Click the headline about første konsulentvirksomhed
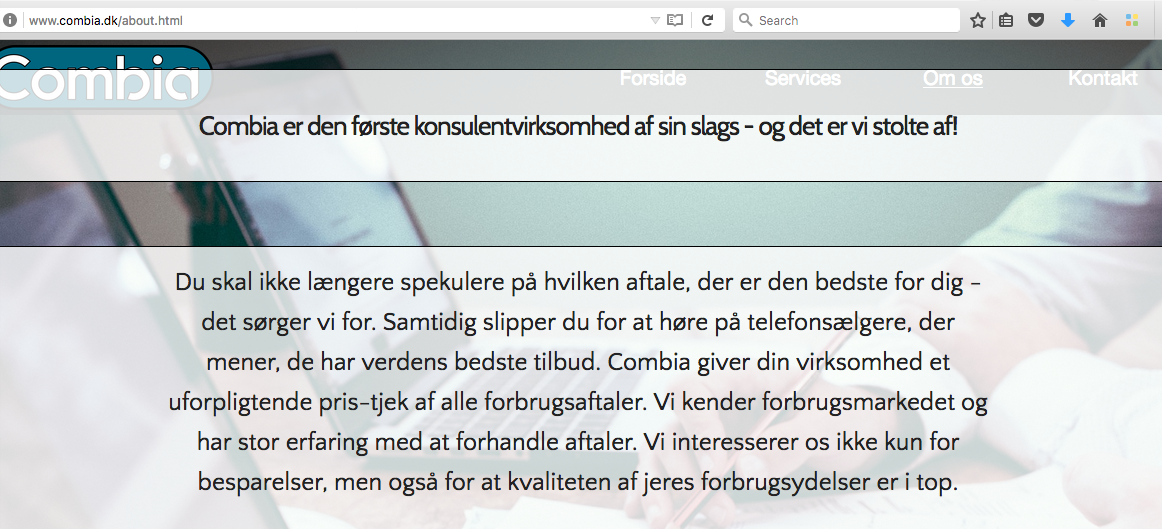 [578, 127]
